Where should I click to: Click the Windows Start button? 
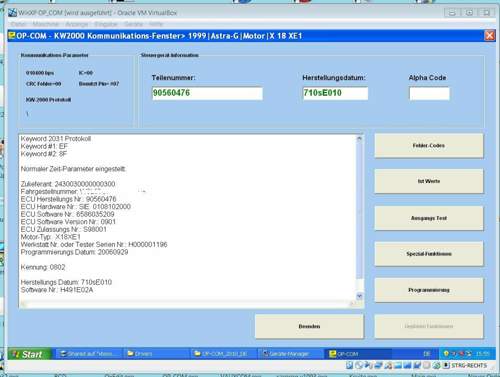coord(29,354)
